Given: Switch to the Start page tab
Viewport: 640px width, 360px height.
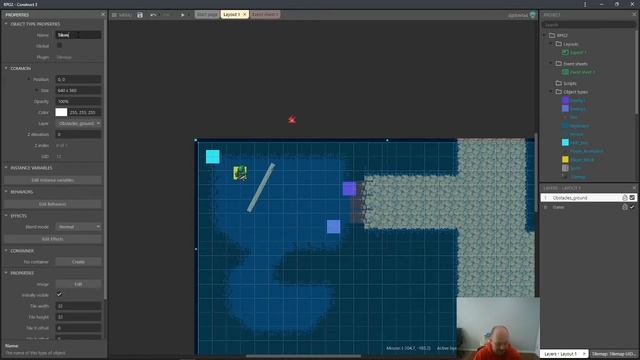Looking at the screenshot, I should (207, 14).
